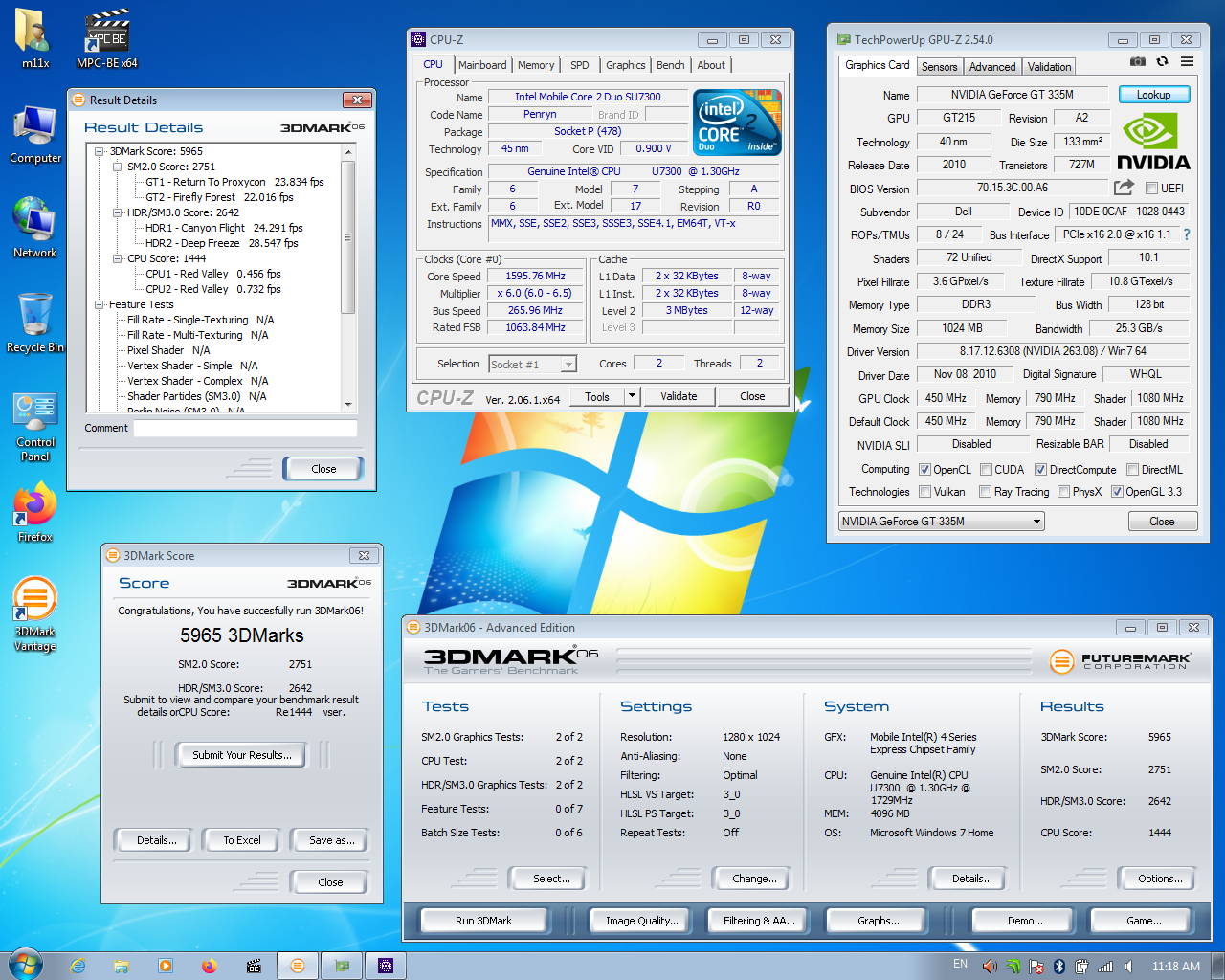This screenshot has width=1225, height=980.
Task: Collapse the SM2.0 Score tree node
Action: click(x=118, y=167)
